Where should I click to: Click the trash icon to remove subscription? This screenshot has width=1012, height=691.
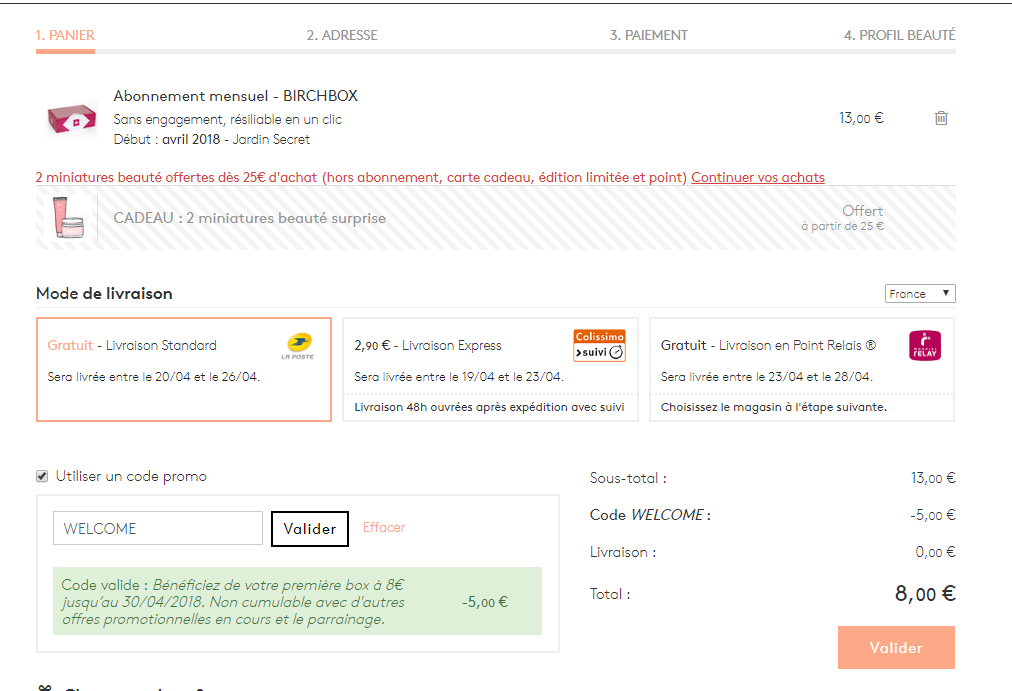tap(940, 118)
